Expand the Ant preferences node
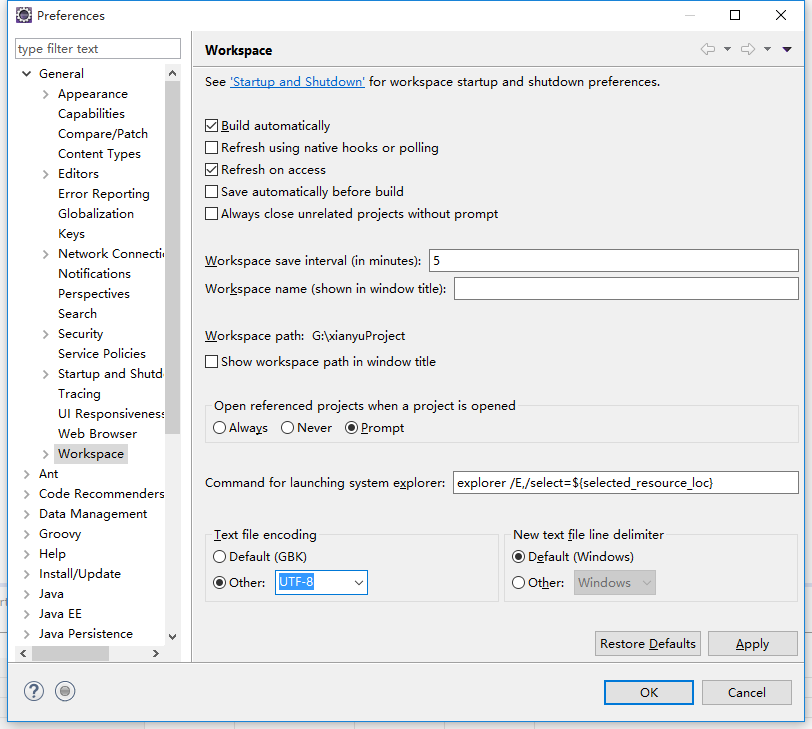Image resolution: width=812 pixels, height=729 pixels. pyautogui.click(x=26, y=474)
